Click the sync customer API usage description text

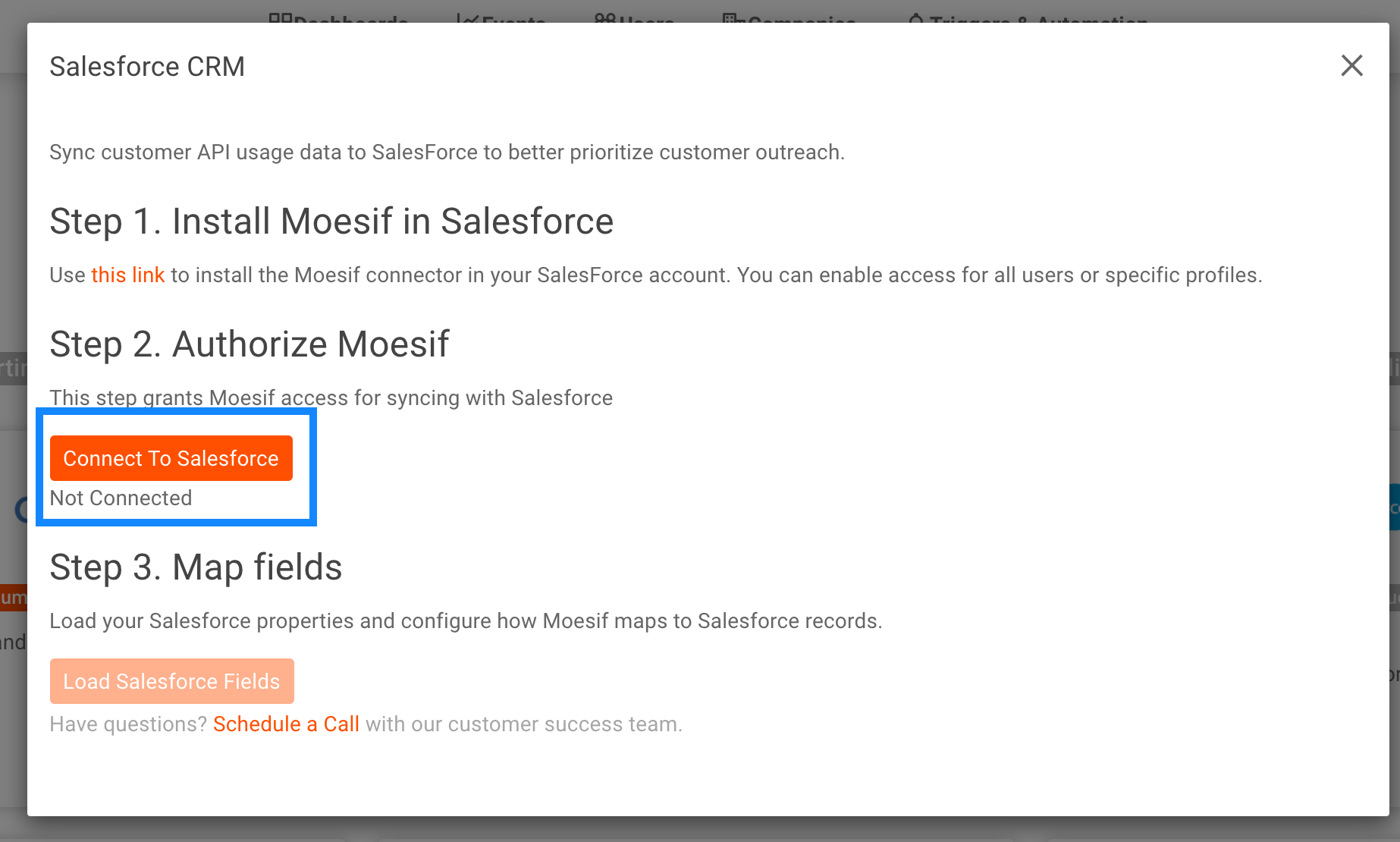coord(447,152)
